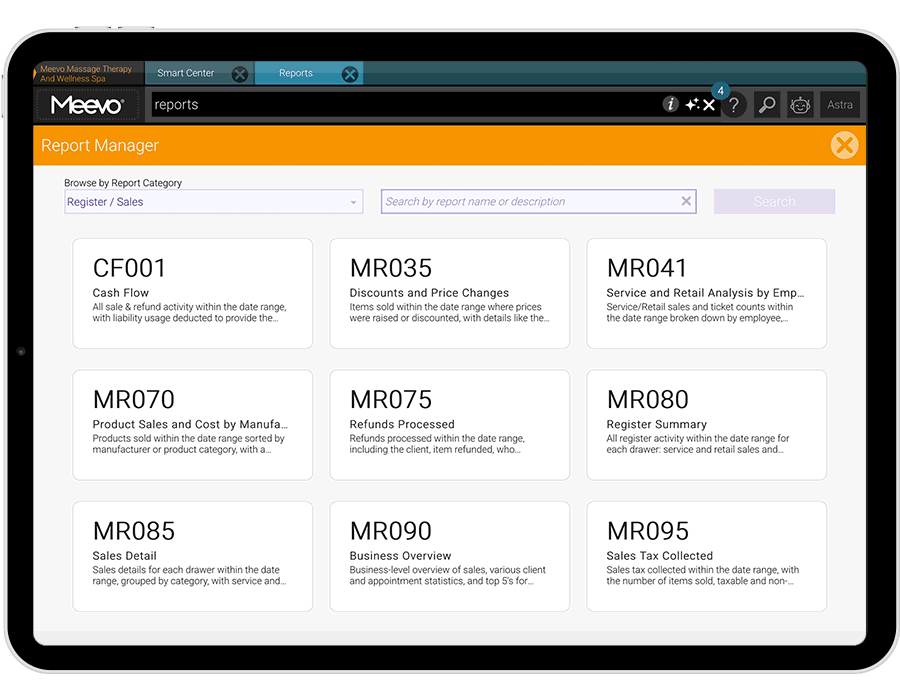This screenshot has width=900, height=700.
Task: Click Meevo Massage Therapy And Wellness Spa tab
Action: (87, 73)
